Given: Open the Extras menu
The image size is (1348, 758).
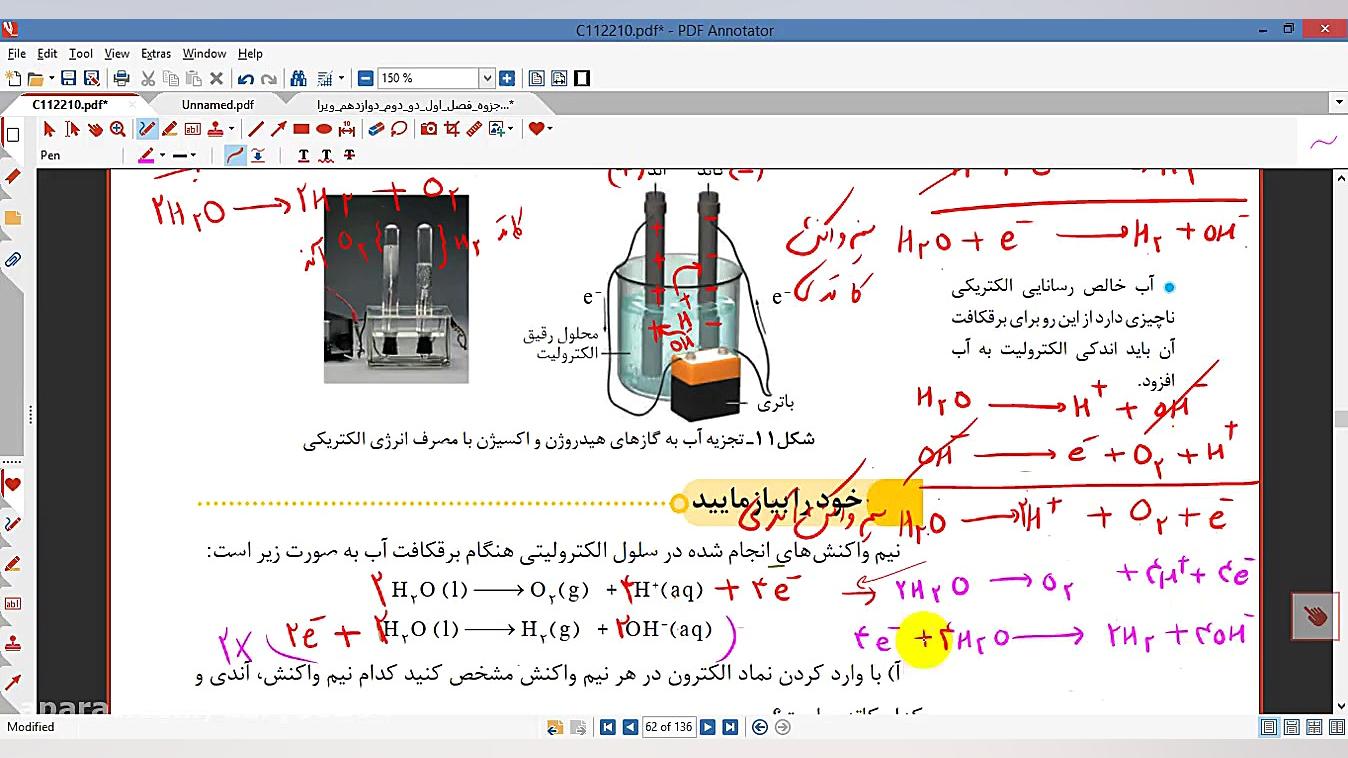Looking at the screenshot, I should (x=155, y=53).
